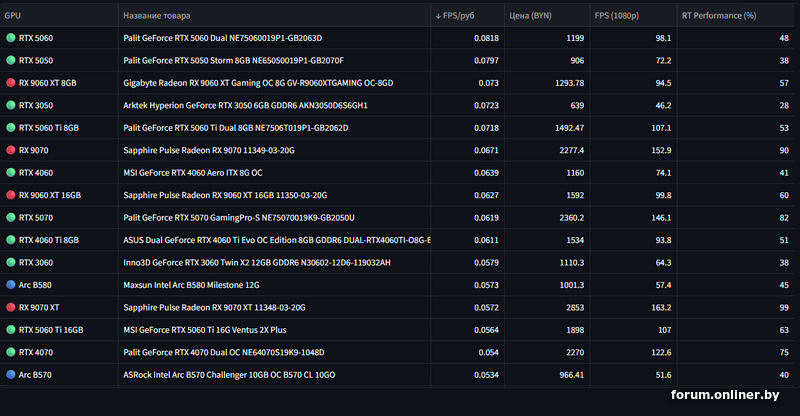This screenshot has width=800, height=416.
Task: Sort by the FPS (1080p) column header
Action: pos(618,16)
